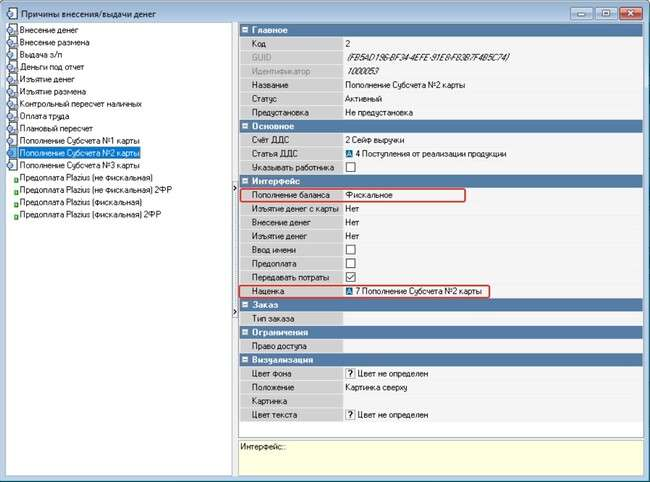Click the Статус value Активный
Image resolution: width=650 pixels, height=482 pixels.
[x=364, y=99]
